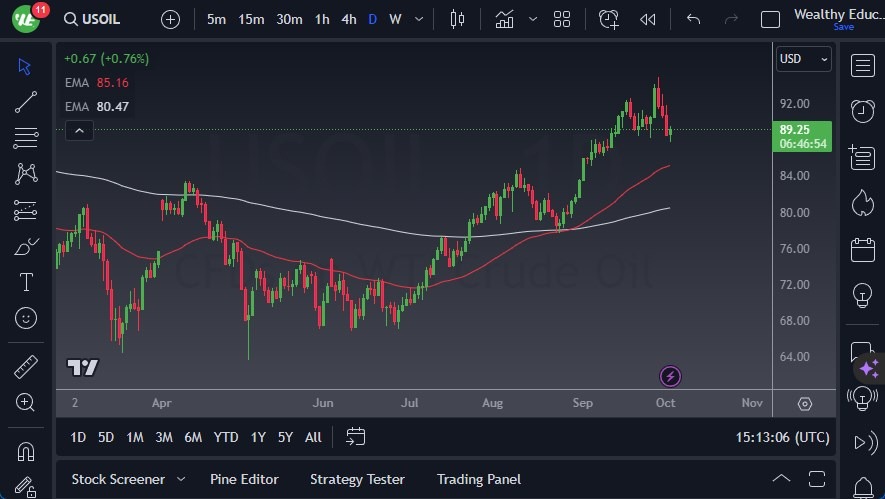Select the ruler measure tool
Image resolution: width=885 pixels, height=499 pixels.
26,367
